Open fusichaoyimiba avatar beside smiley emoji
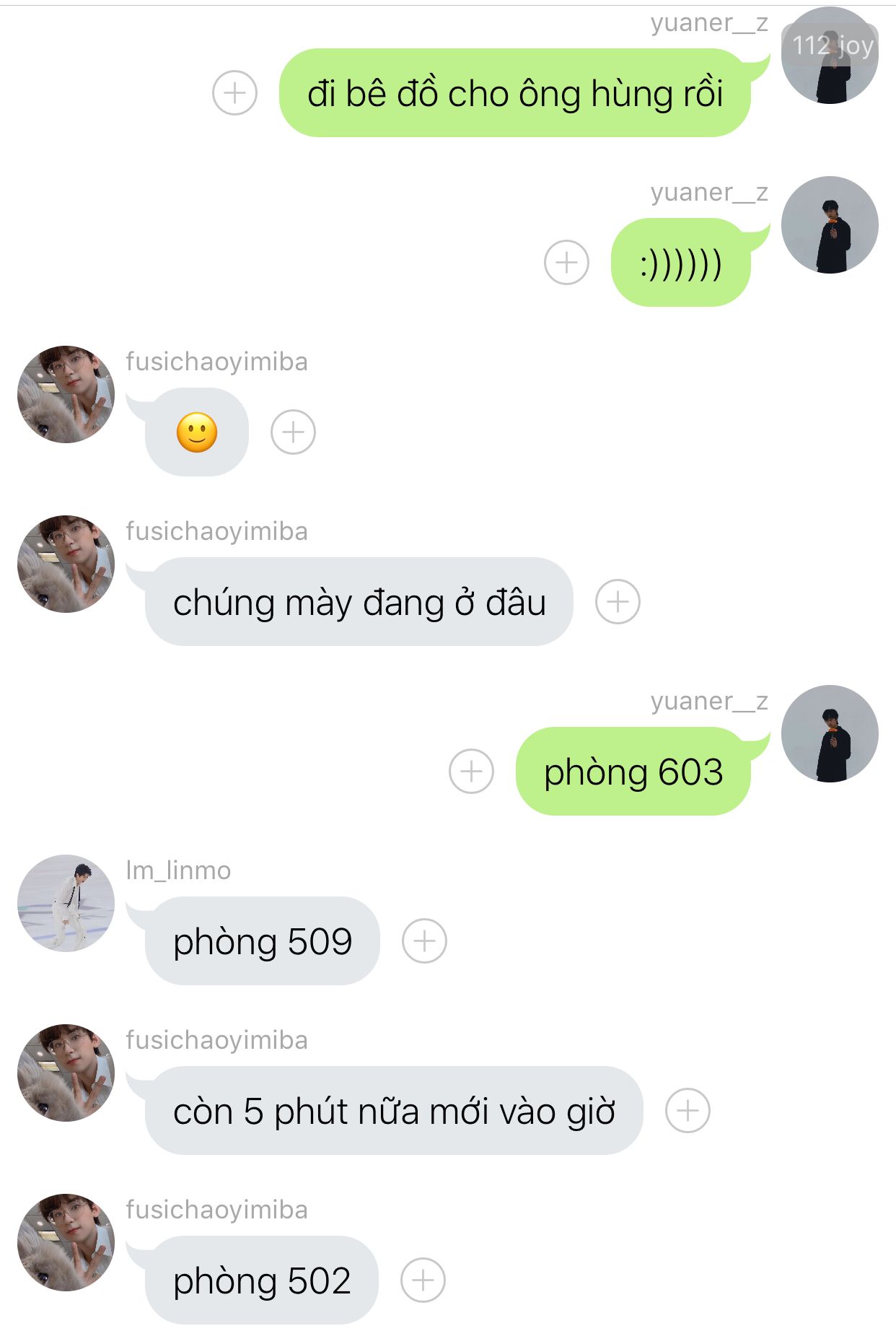Screen dimensions: 896x1331 click(x=66, y=394)
